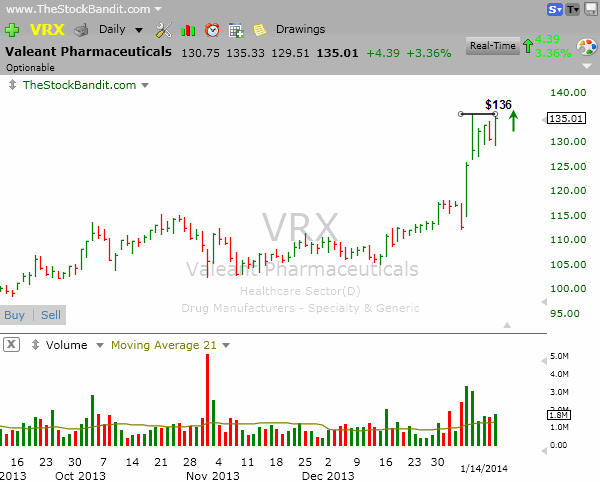This screenshot has height=482, width=600.
Task: Open the Drawings menu
Action: (299, 30)
